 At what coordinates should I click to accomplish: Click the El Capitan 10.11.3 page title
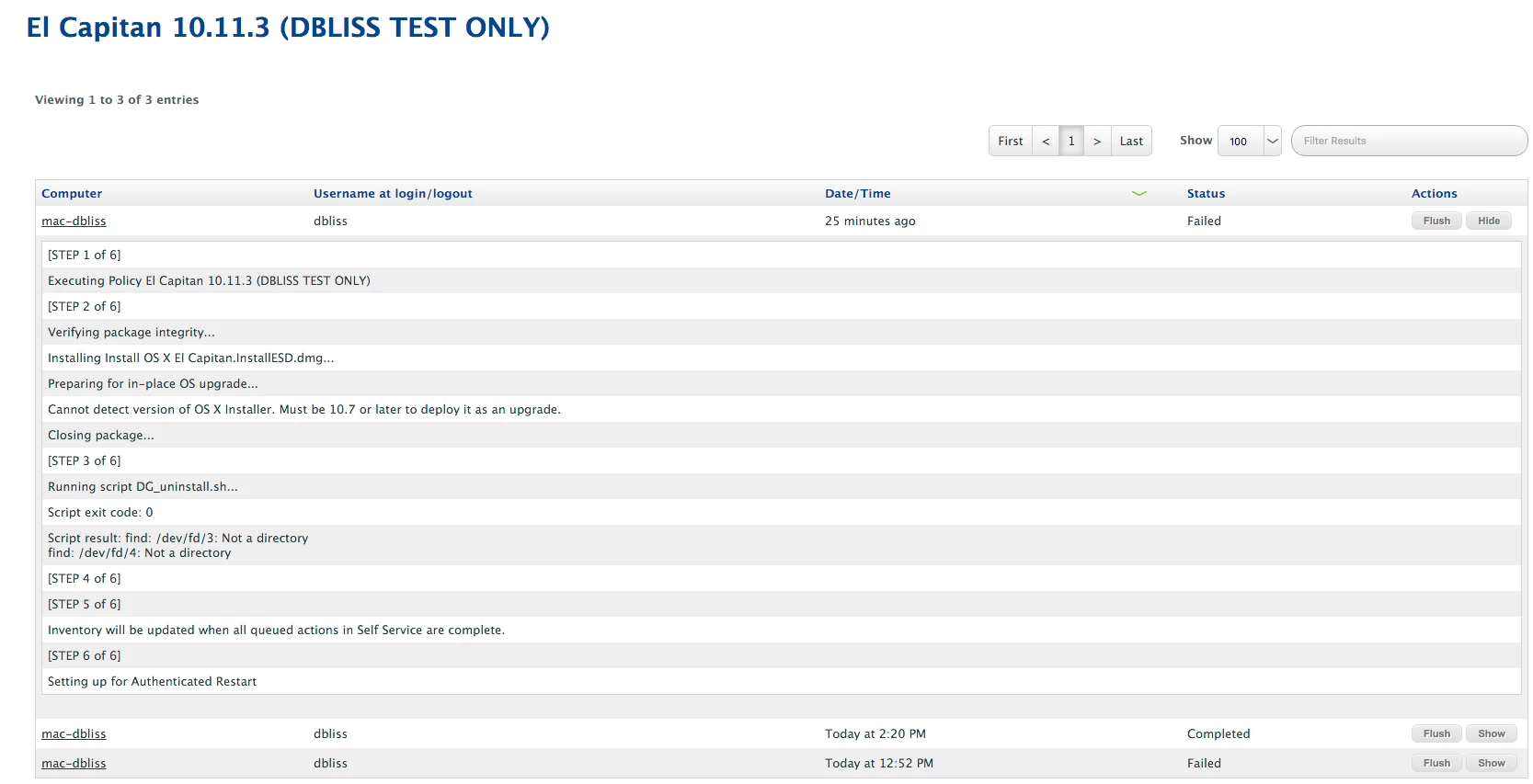pos(288,28)
